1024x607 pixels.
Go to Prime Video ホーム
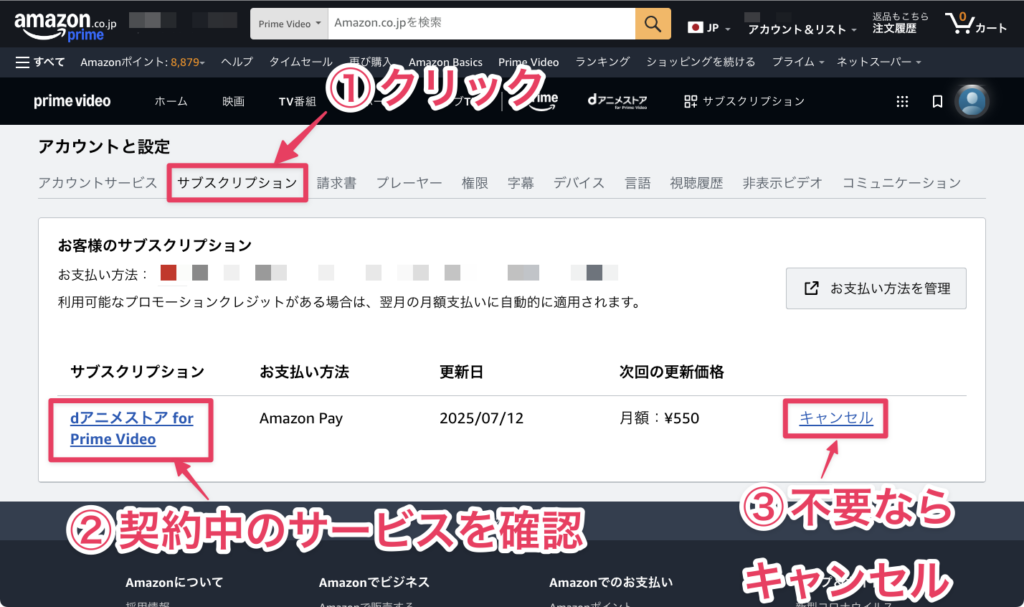[x=170, y=101]
